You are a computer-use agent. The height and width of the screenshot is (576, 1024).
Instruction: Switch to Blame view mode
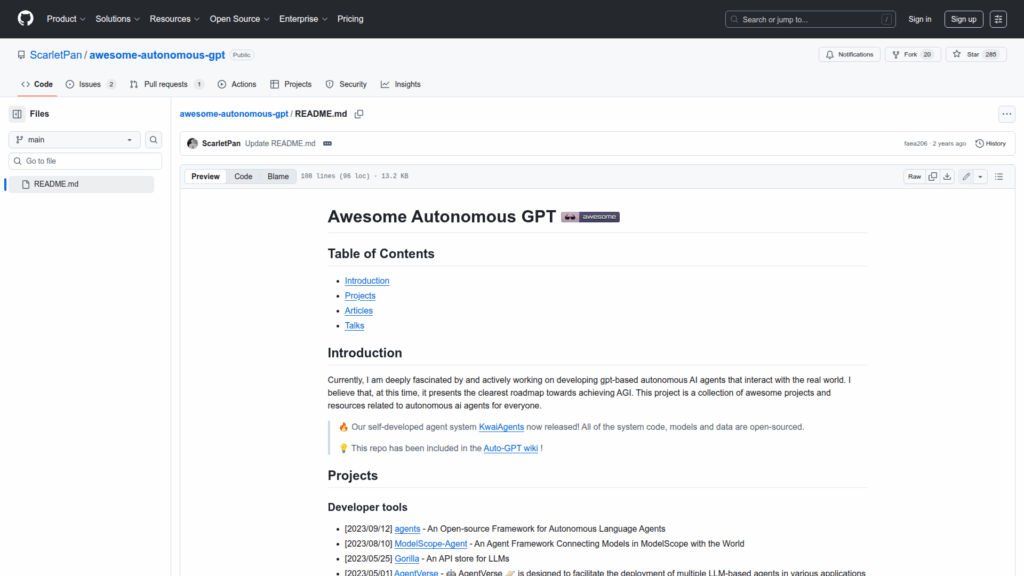click(278, 176)
